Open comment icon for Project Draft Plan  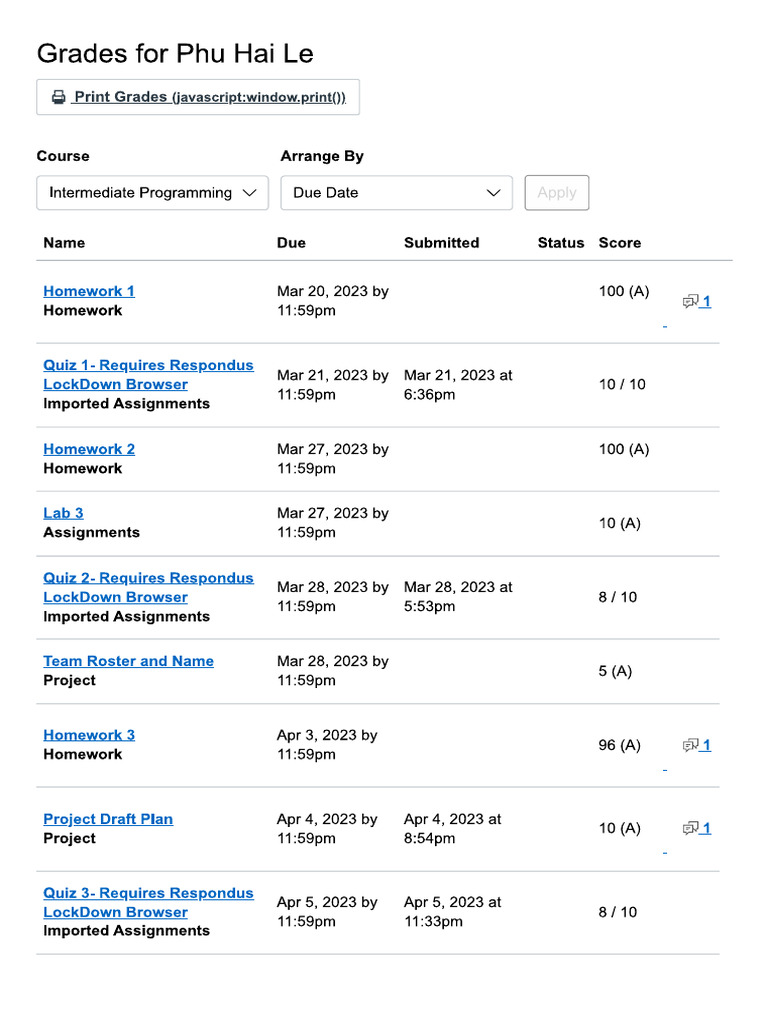coord(697,828)
